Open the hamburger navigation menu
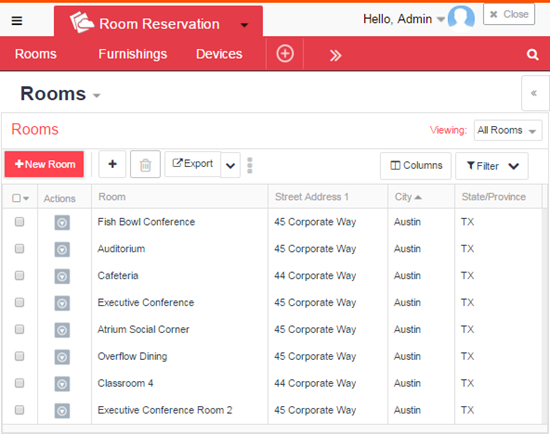 17,21
